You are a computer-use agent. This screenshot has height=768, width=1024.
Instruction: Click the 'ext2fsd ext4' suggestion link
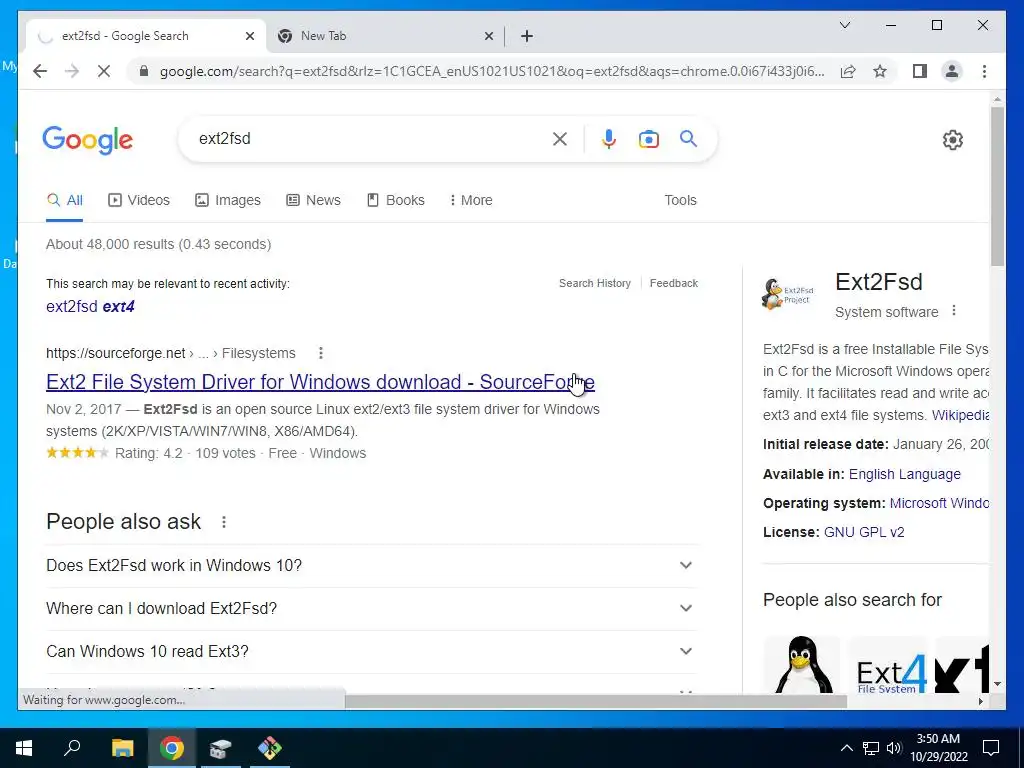90,306
